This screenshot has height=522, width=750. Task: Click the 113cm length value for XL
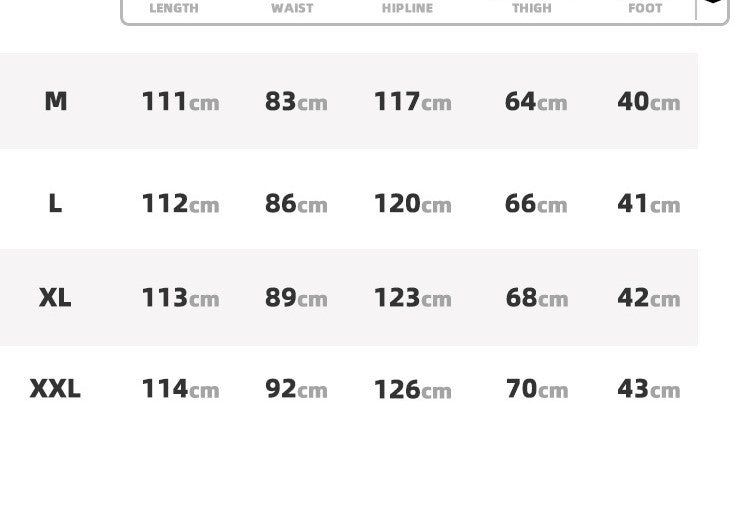[x=181, y=298]
